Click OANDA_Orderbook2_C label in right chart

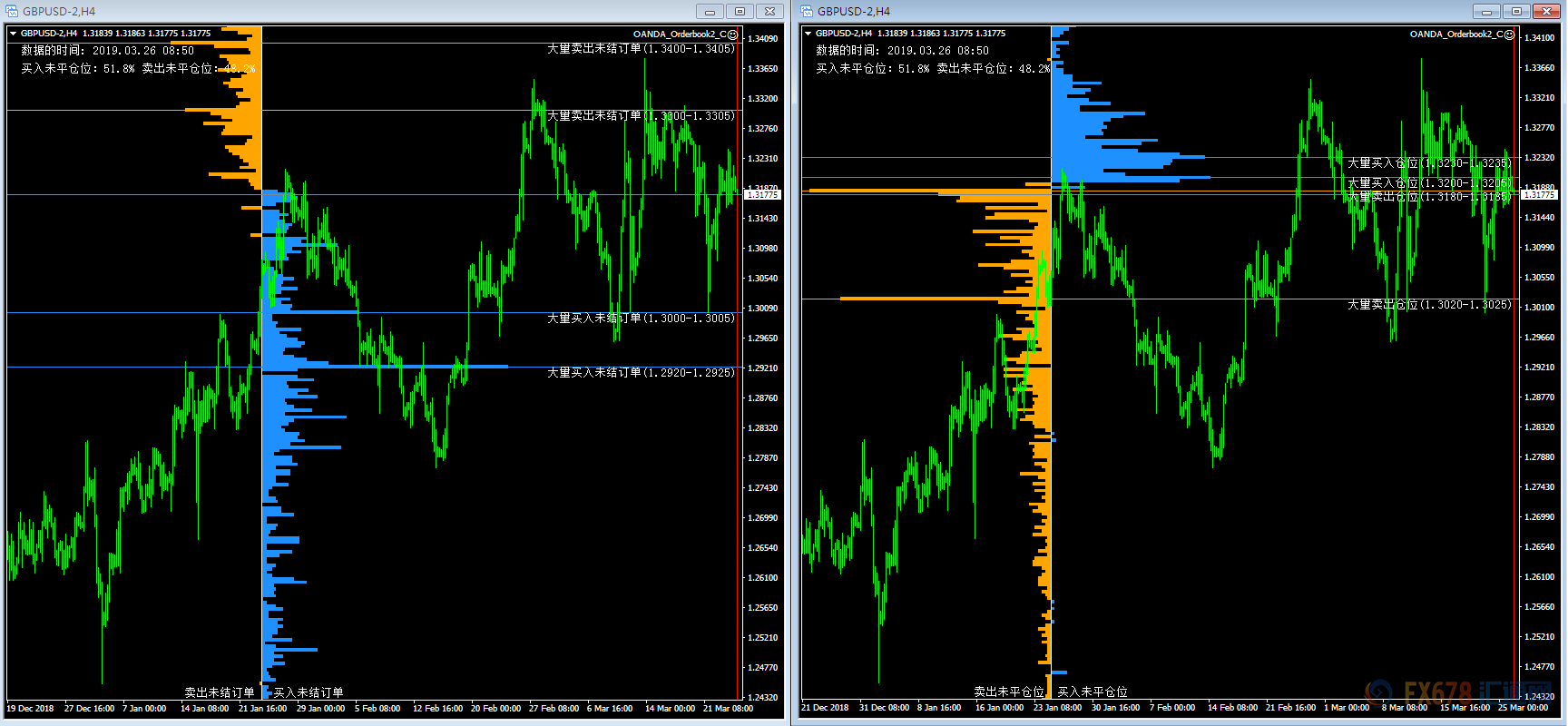tap(1456, 34)
